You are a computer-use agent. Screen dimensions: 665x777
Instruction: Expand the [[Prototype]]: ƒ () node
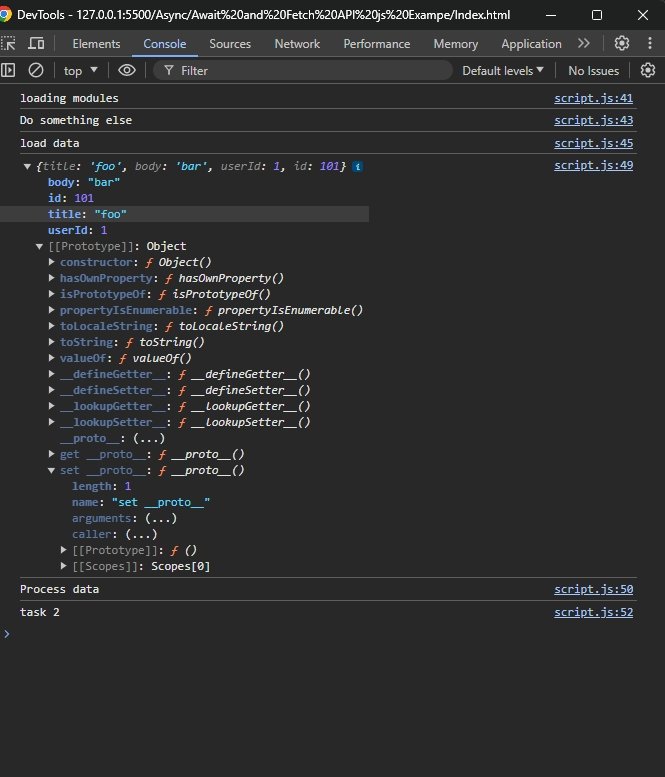63,550
